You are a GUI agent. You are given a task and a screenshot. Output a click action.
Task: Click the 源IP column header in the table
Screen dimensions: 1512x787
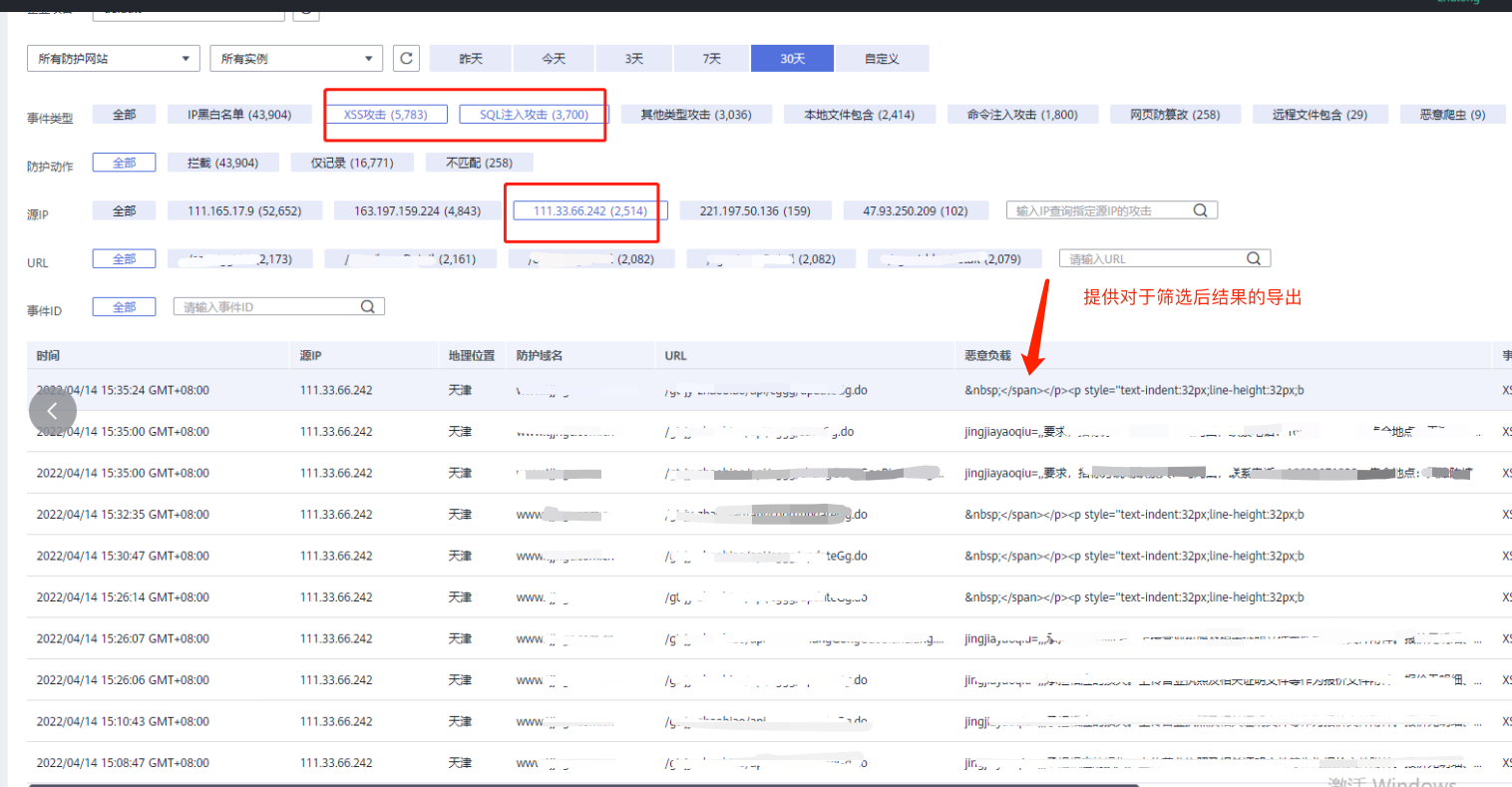311,355
